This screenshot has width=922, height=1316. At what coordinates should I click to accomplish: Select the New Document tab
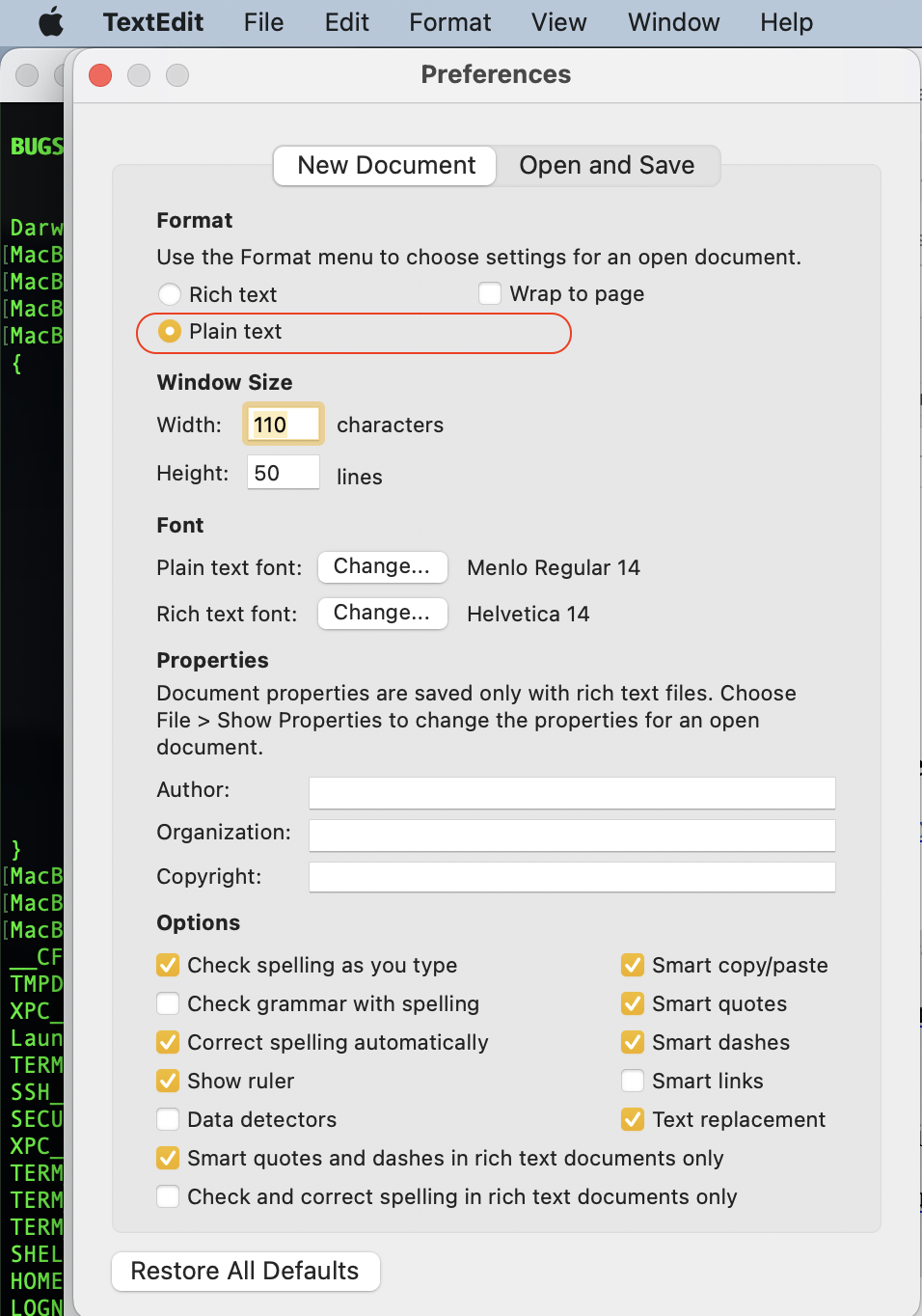pyautogui.click(x=384, y=165)
